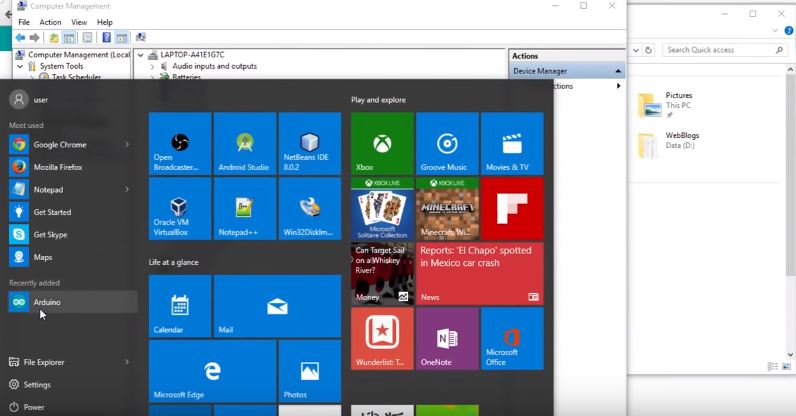Collapse the System Tools tree node
Image resolution: width=796 pixels, height=416 pixels.
(x=20, y=66)
